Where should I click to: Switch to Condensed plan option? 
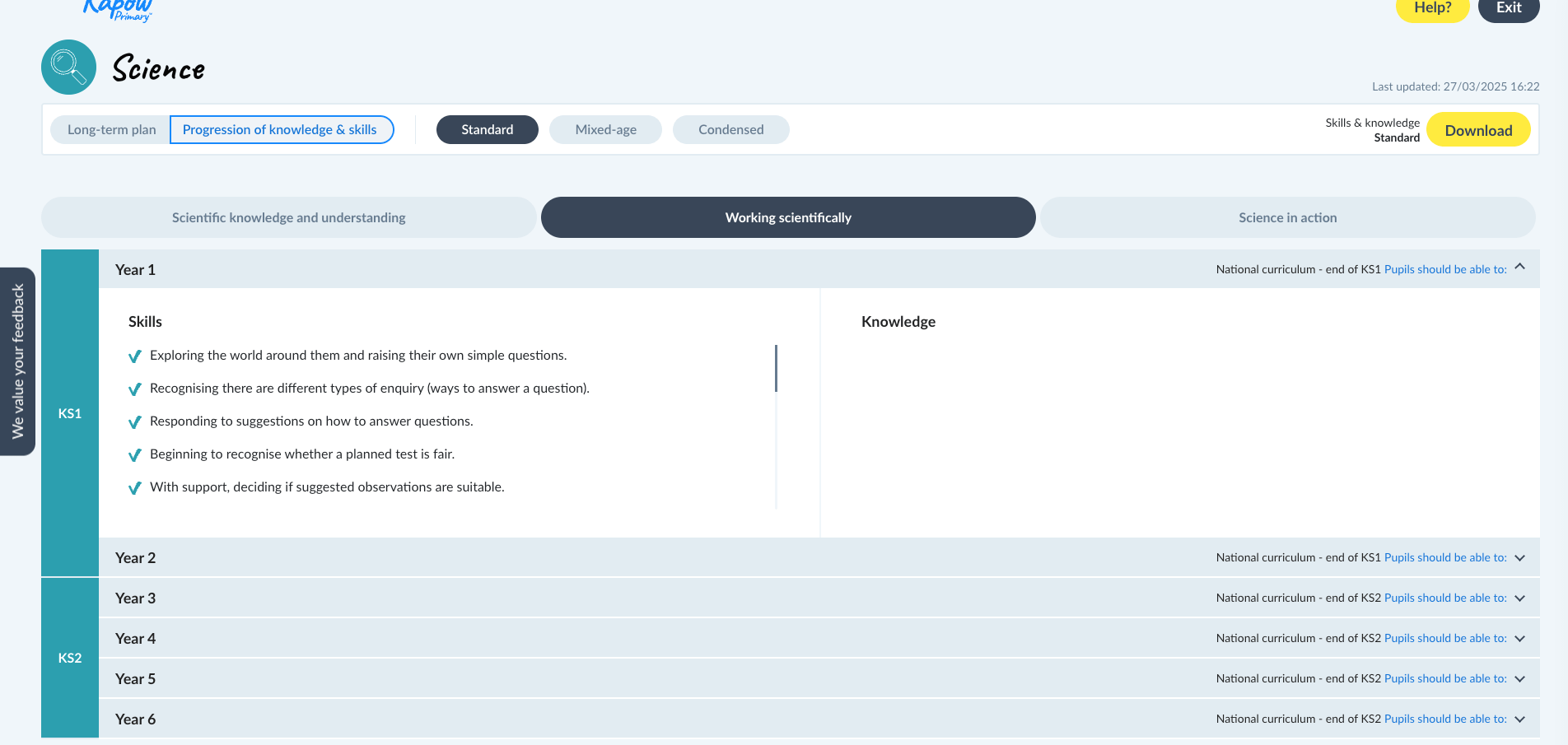click(x=730, y=130)
